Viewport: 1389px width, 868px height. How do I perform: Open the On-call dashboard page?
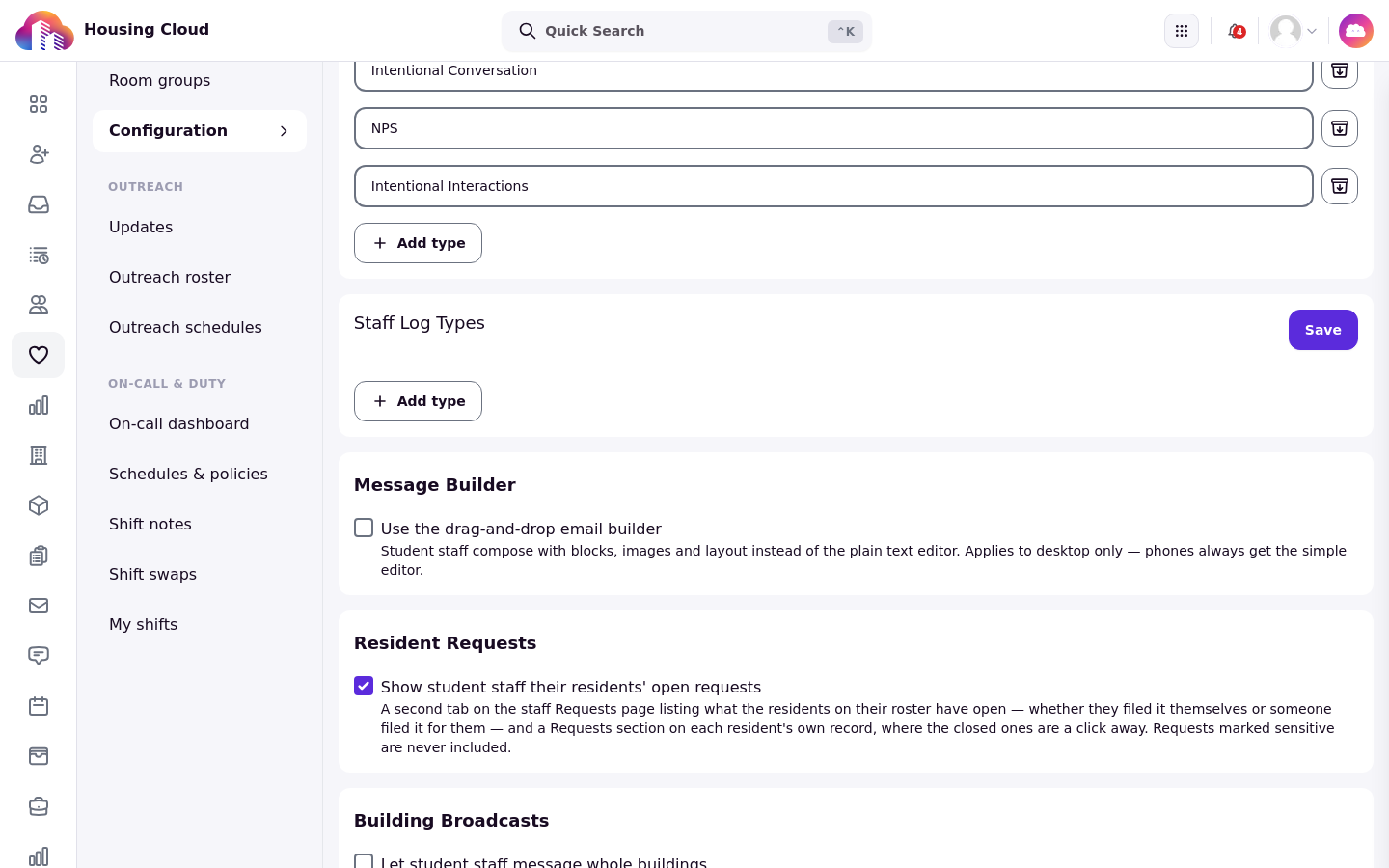coord(179,424)
